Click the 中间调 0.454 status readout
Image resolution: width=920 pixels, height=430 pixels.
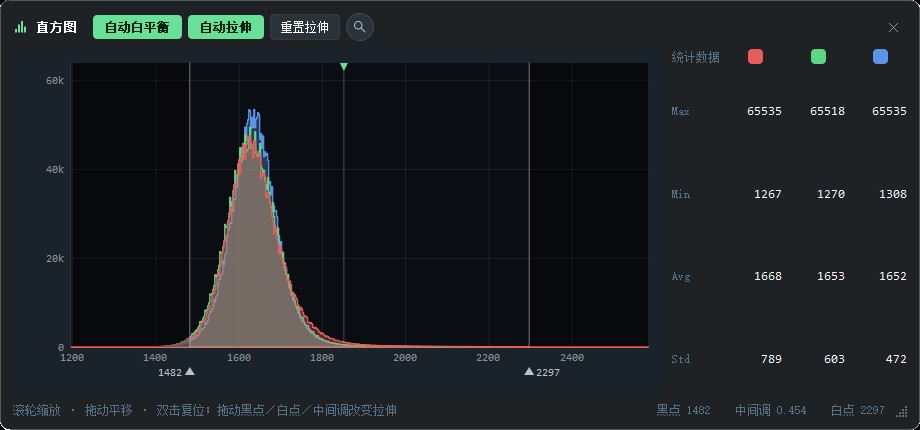pyautogui.click(x=771, y=410)
